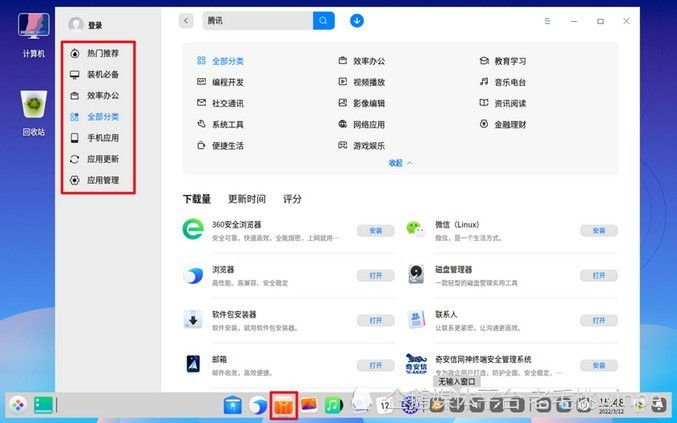Choose the 游戏娱乐 category

(x=361, y=145)
